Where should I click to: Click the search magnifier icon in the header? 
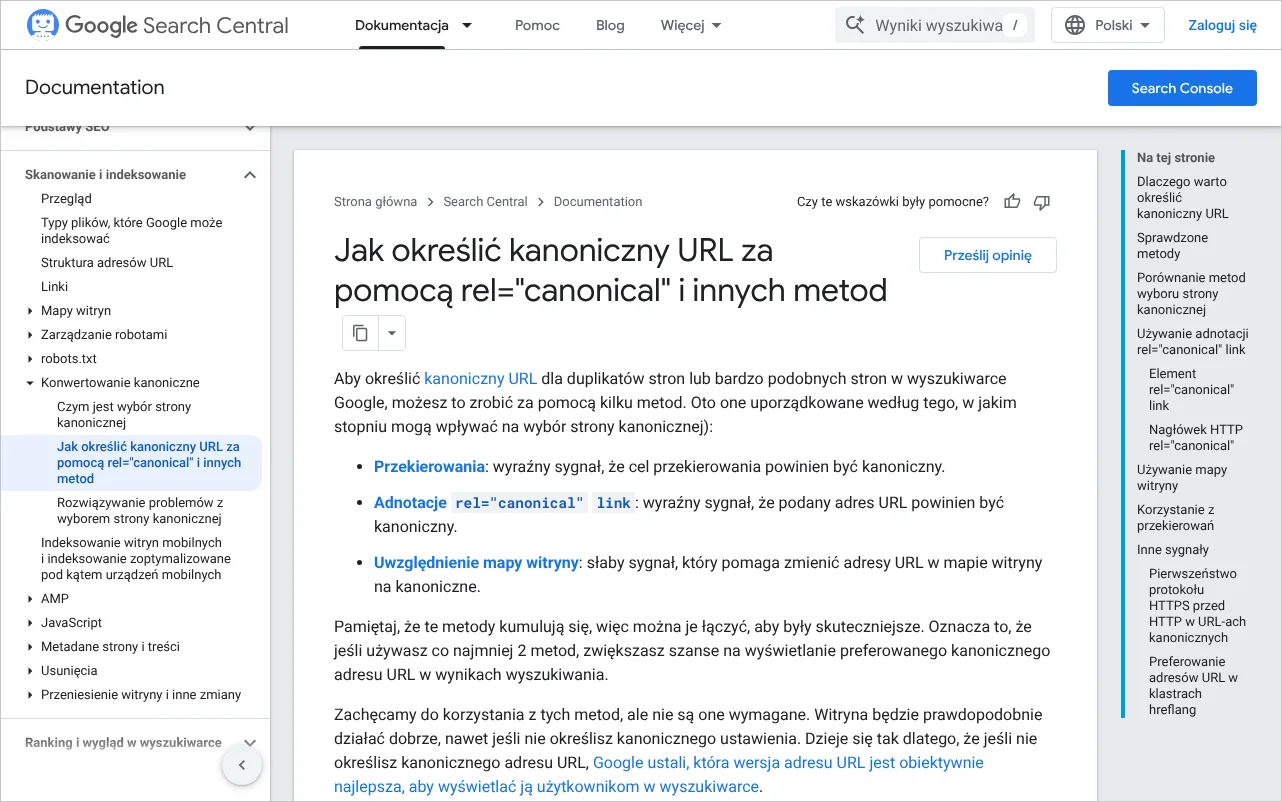tap(855, 25)
